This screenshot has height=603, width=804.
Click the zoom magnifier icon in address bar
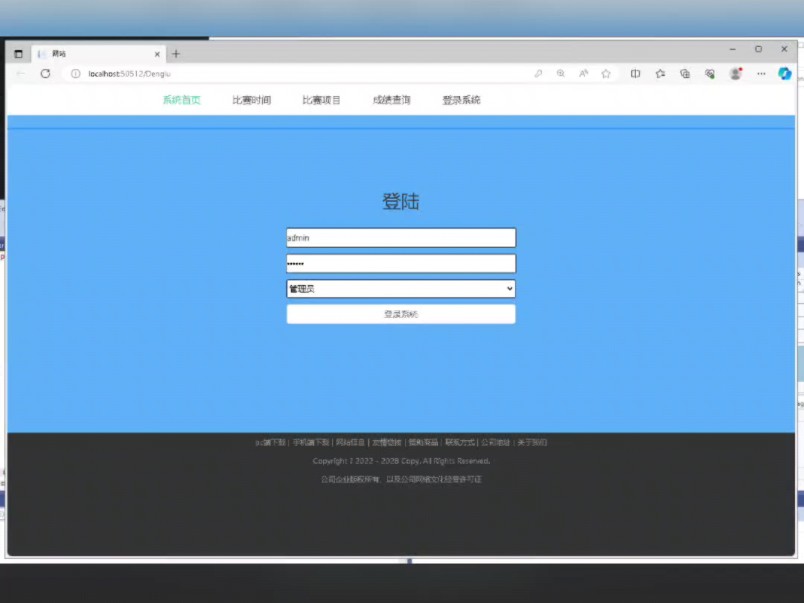[560, 74]
